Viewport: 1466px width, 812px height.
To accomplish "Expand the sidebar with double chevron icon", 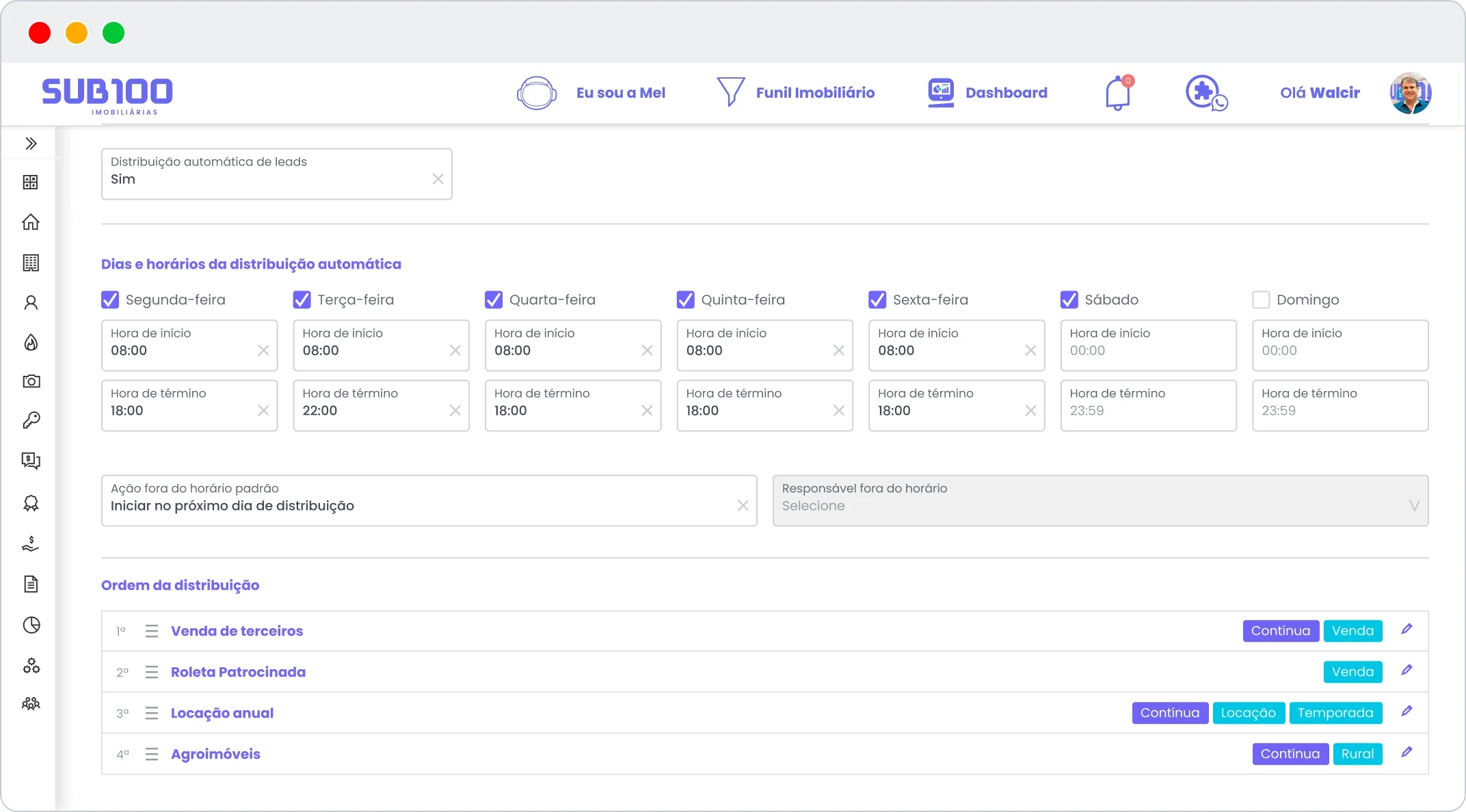I will (31, 144).
